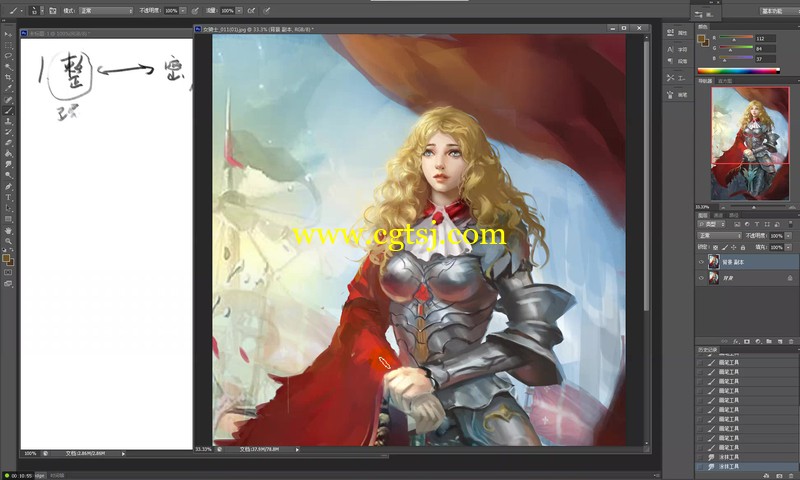Switch to the Channels tab beside Layers
Image resolution: width=800 pixels, height=480 pixels.
pyautogui.click(x=718, y=215)
